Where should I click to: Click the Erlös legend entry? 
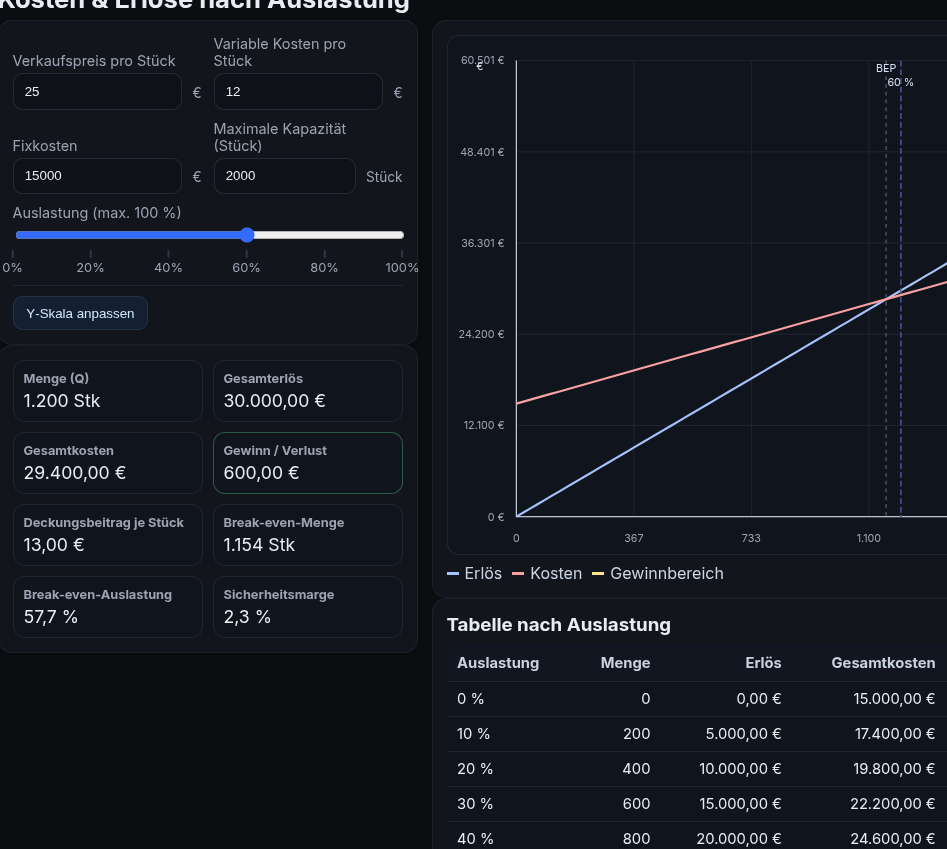(x=475, y=574)
